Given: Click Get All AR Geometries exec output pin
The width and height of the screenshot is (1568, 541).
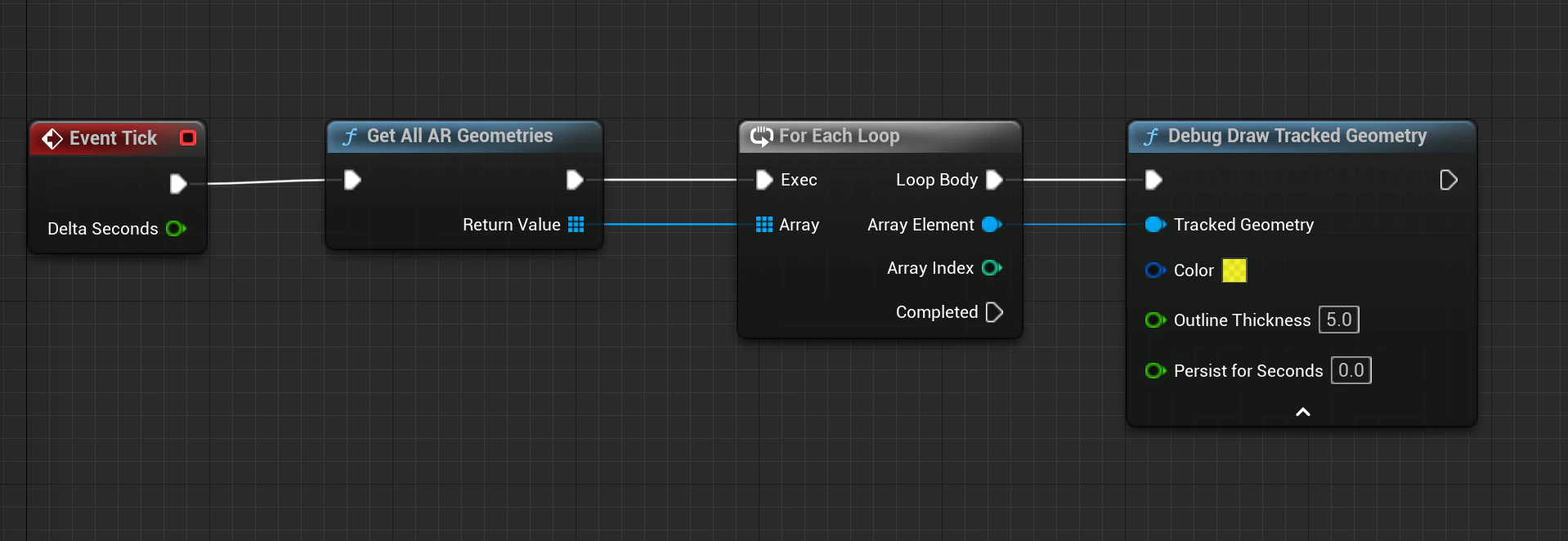Looking at the screenshot, I should click(575, 180).
